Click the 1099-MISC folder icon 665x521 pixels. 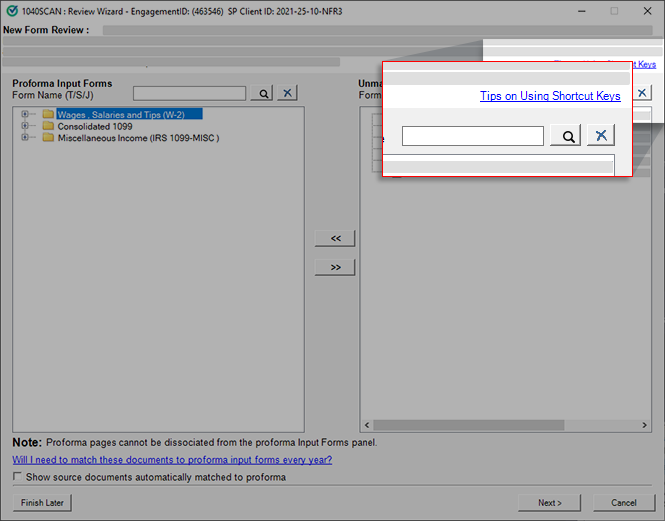point(48,137)
